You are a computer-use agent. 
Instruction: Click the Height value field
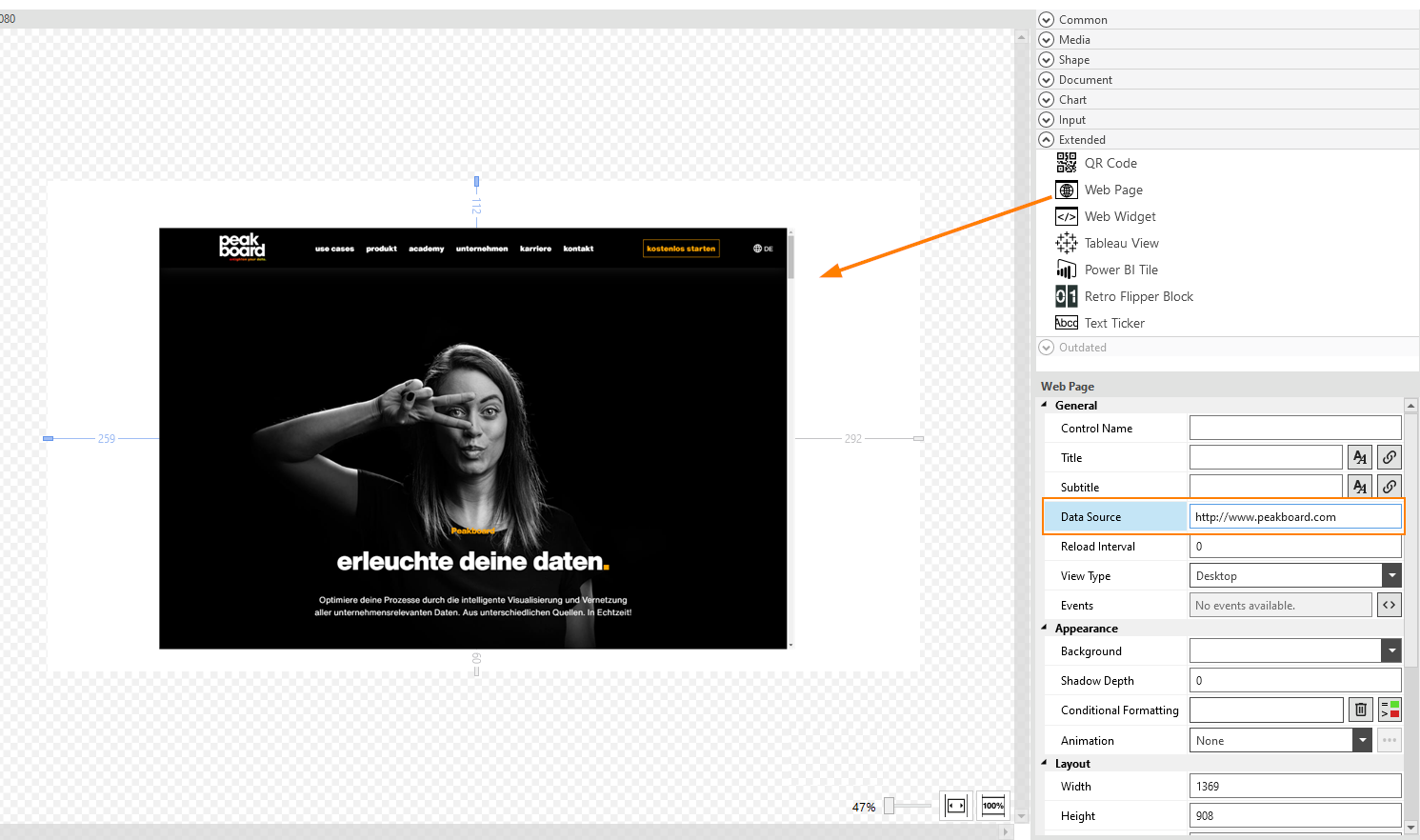pyautogui.click(x=1295, y=815)
